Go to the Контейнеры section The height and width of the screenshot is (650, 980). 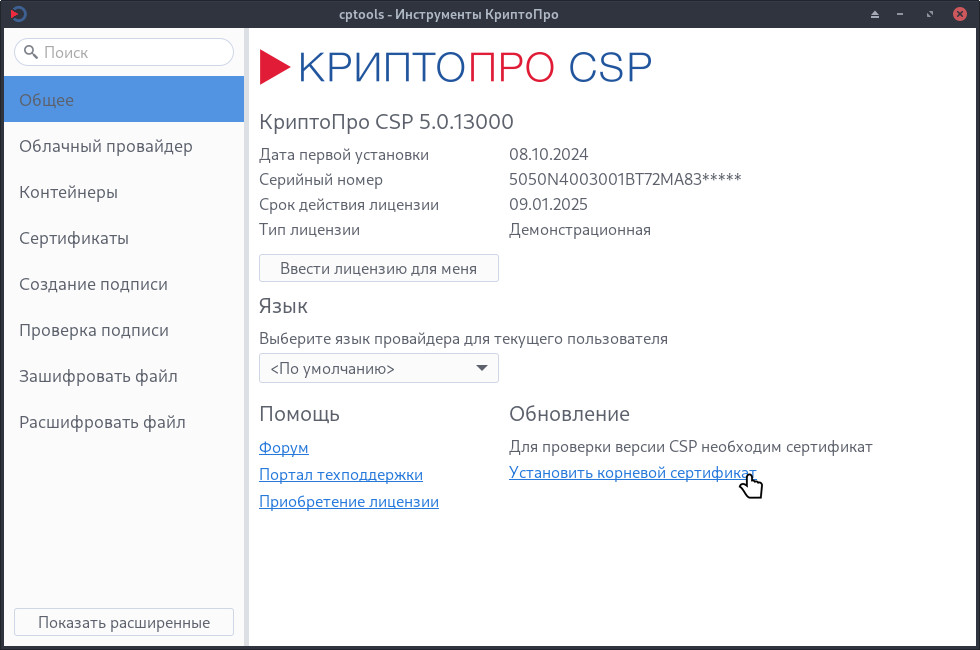[x=122, y=192]
